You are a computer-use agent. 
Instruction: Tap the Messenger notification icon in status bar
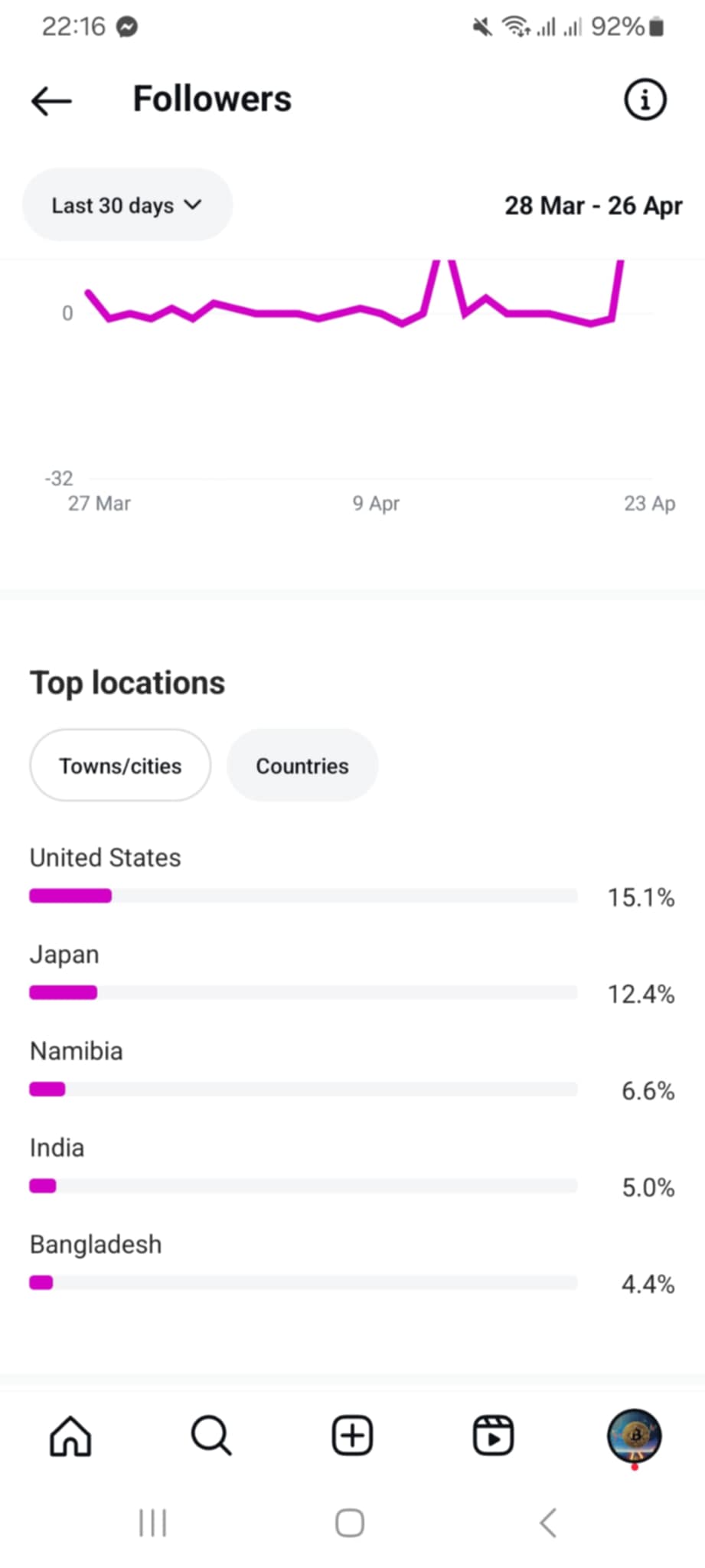point(127,27)
